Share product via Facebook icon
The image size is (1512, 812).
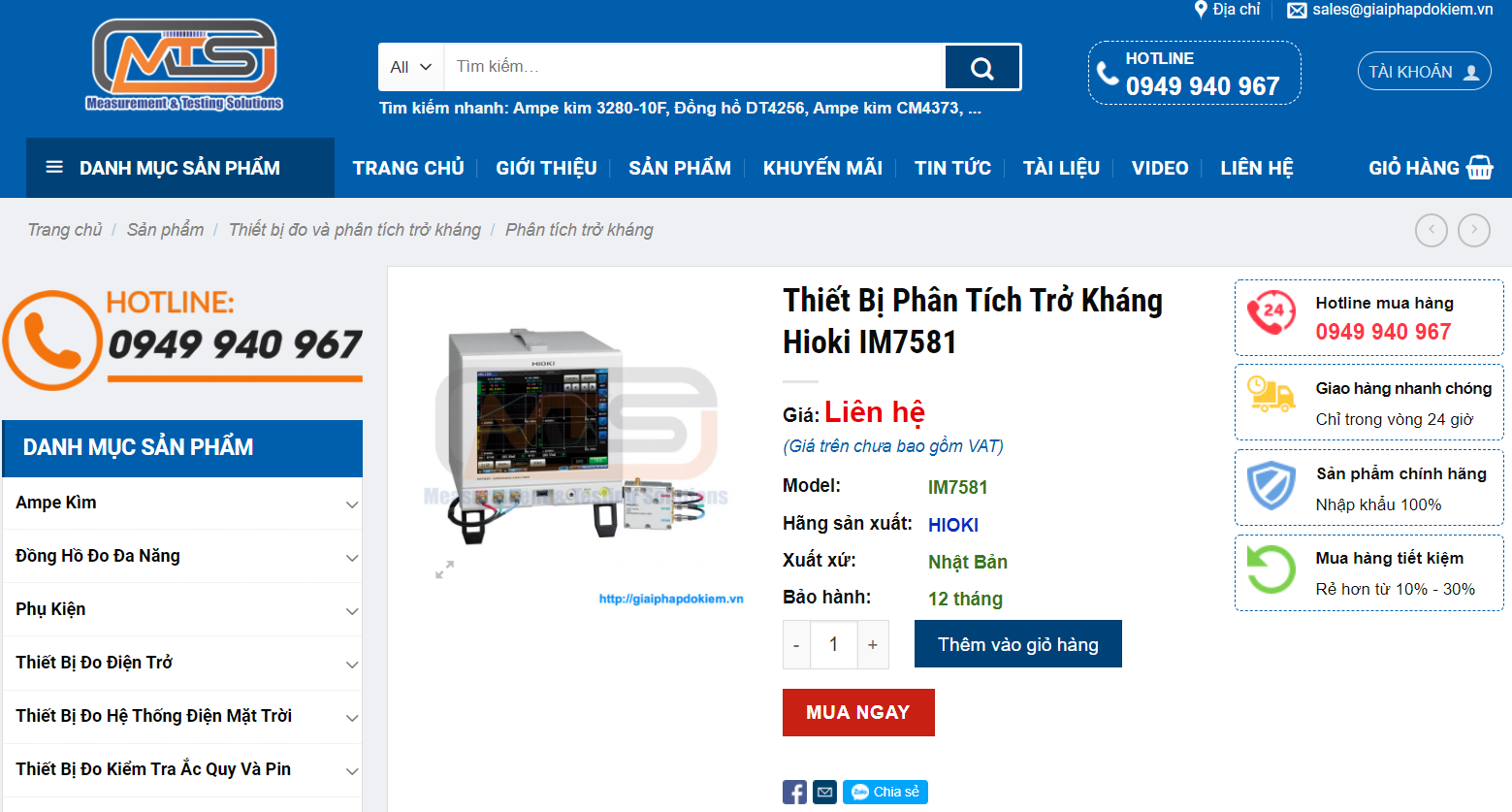point(794,793)
